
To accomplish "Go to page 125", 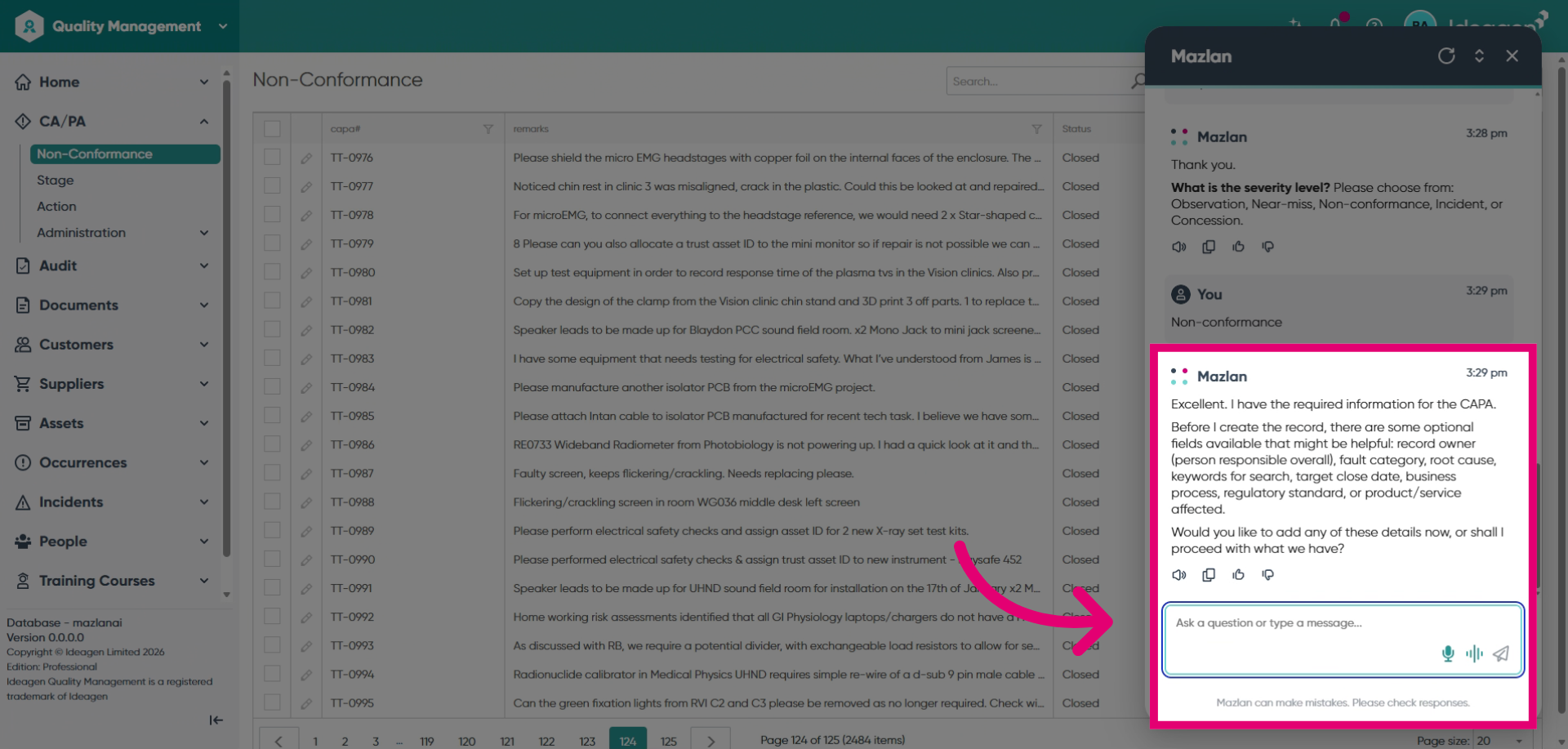I will click(x=669, y=740).
